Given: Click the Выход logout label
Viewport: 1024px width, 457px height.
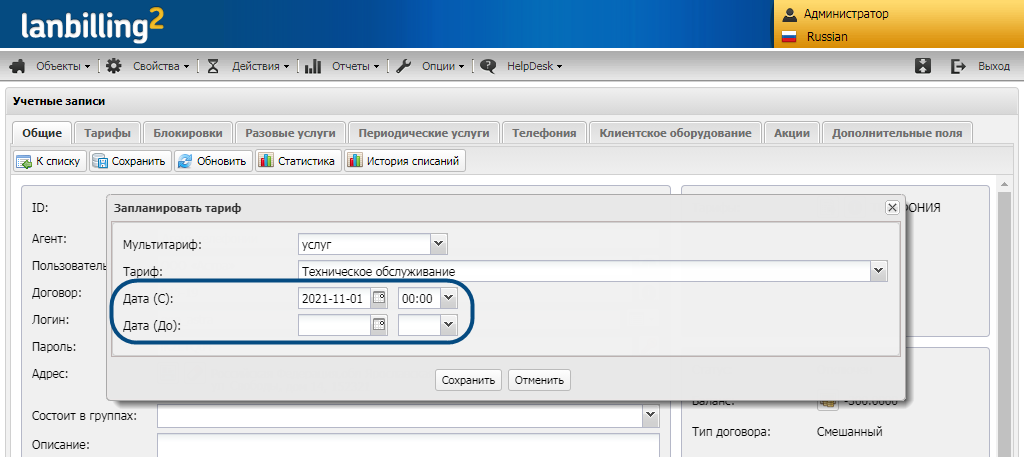Looking at the screenshot, I should pyautogui.click(x=993, y=67).
